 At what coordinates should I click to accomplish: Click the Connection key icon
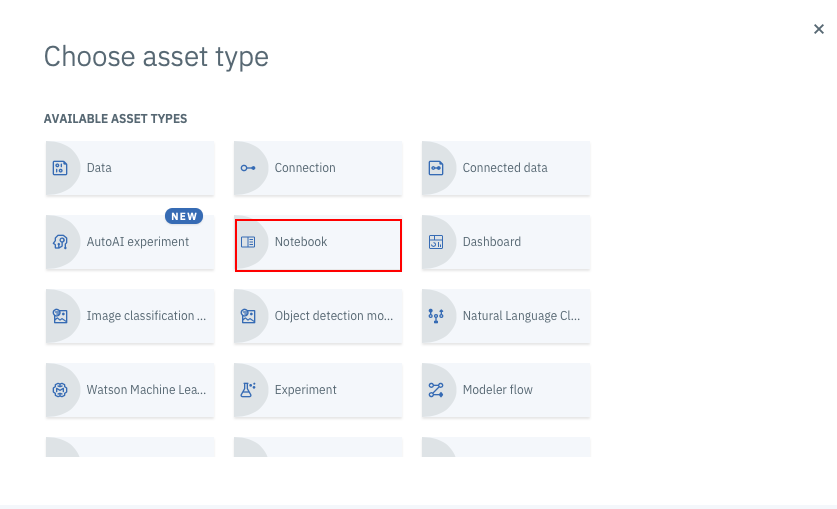[248, 168]
